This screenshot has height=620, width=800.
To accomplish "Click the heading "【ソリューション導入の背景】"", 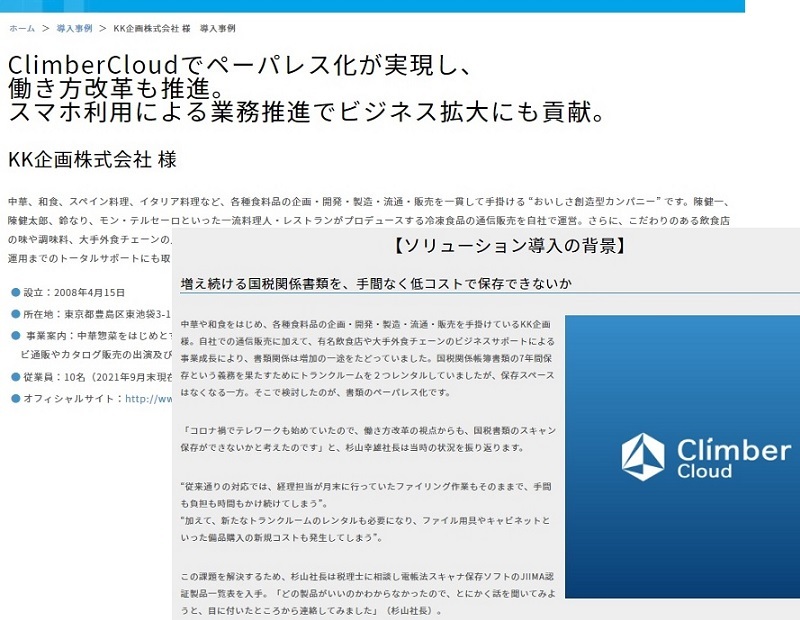I will point(510,246).
